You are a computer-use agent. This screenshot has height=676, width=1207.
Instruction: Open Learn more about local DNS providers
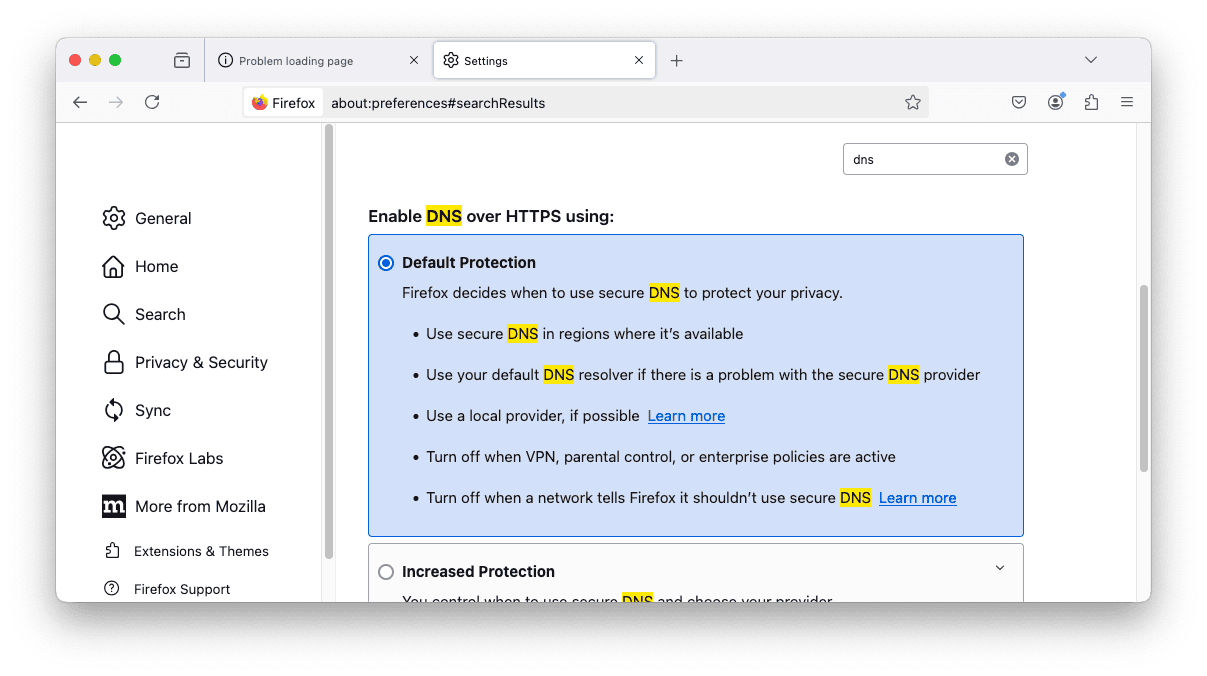[x=686, y=415]
